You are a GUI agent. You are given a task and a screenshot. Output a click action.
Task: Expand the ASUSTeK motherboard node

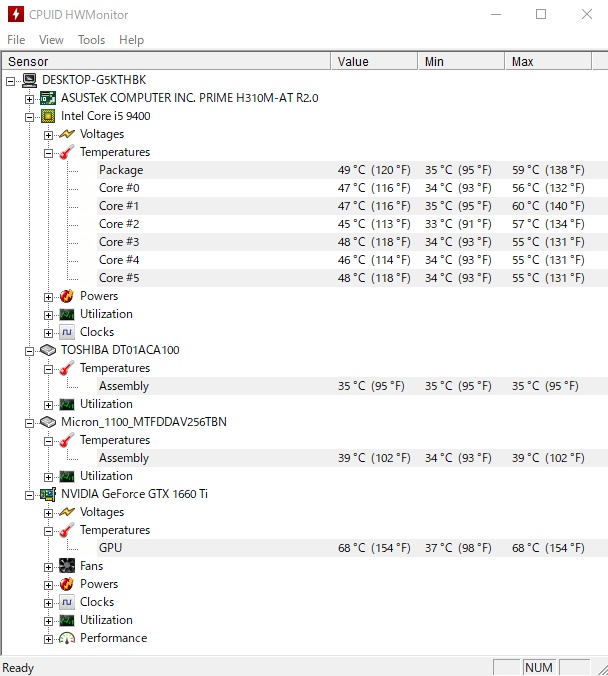pos(29,99)
